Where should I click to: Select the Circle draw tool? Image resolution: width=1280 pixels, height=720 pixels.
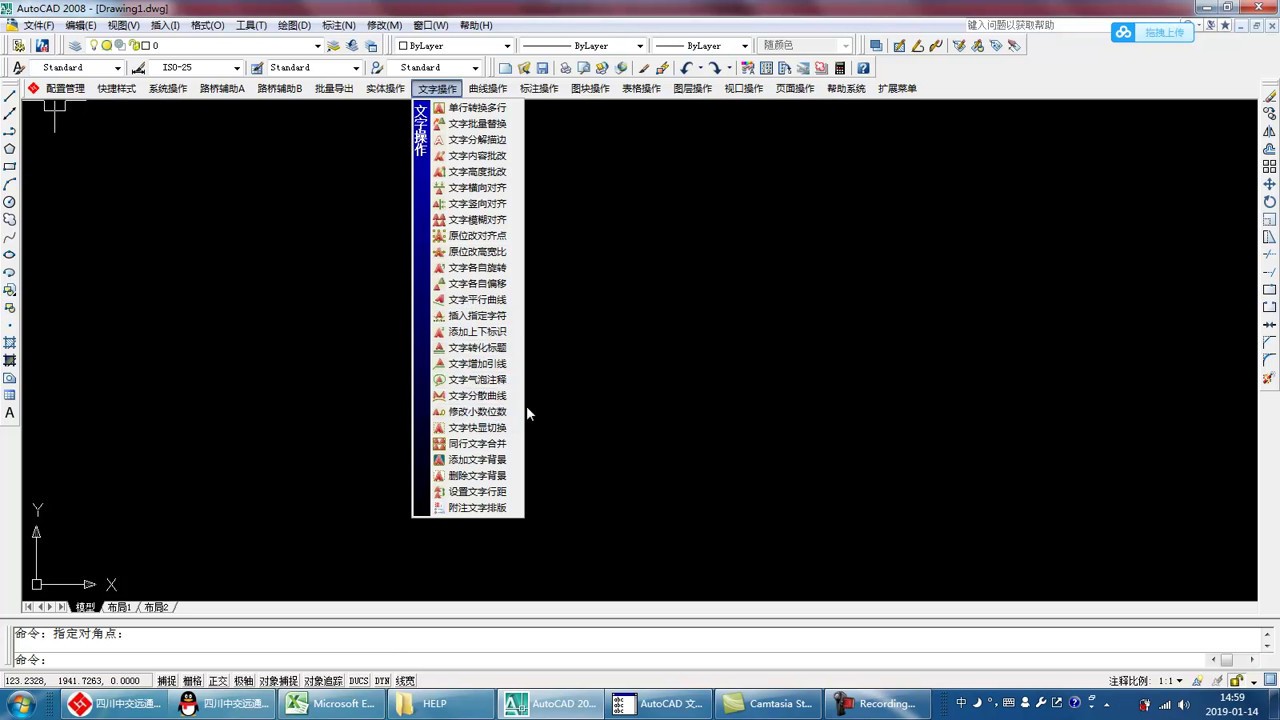click(10, 202)
